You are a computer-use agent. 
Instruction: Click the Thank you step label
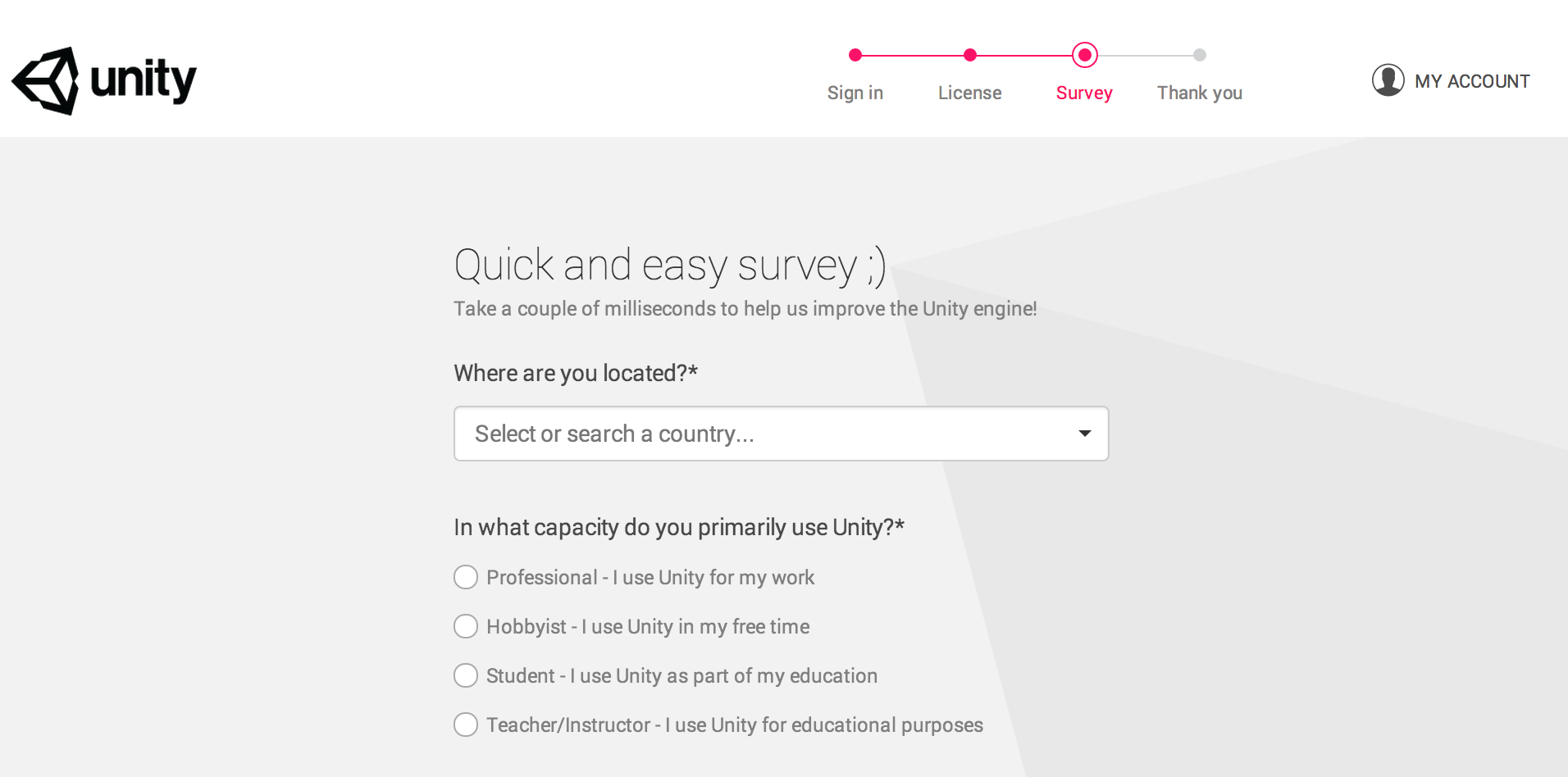coord(1200,93)
